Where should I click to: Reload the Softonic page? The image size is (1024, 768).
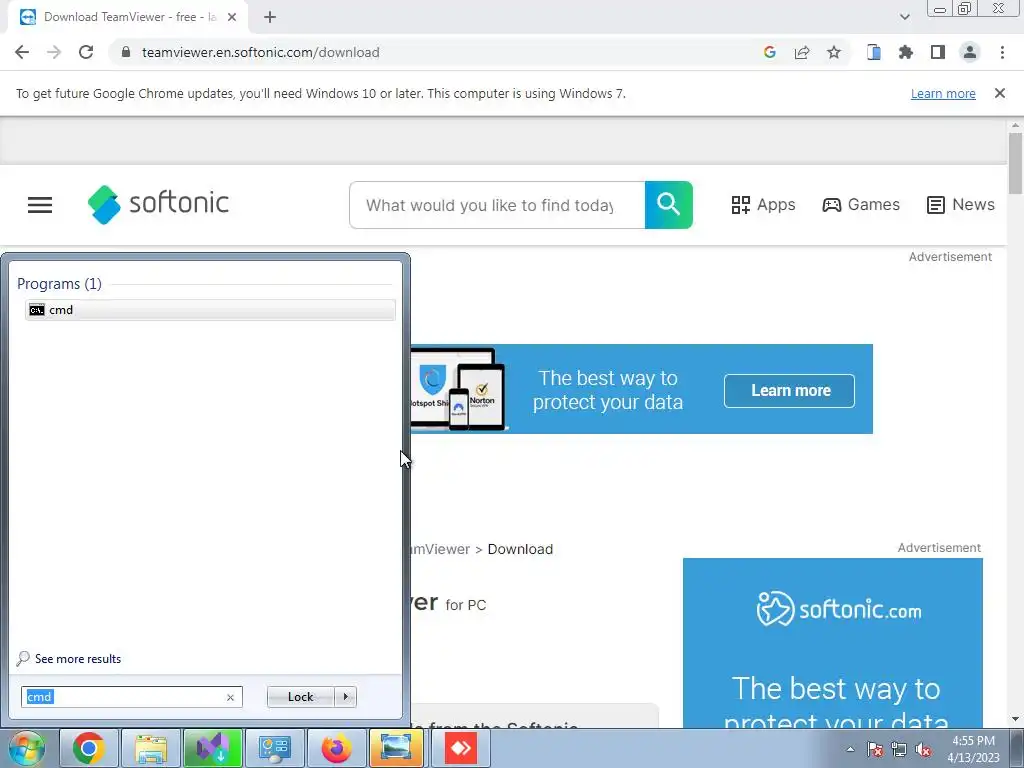(x=86, y=52)
